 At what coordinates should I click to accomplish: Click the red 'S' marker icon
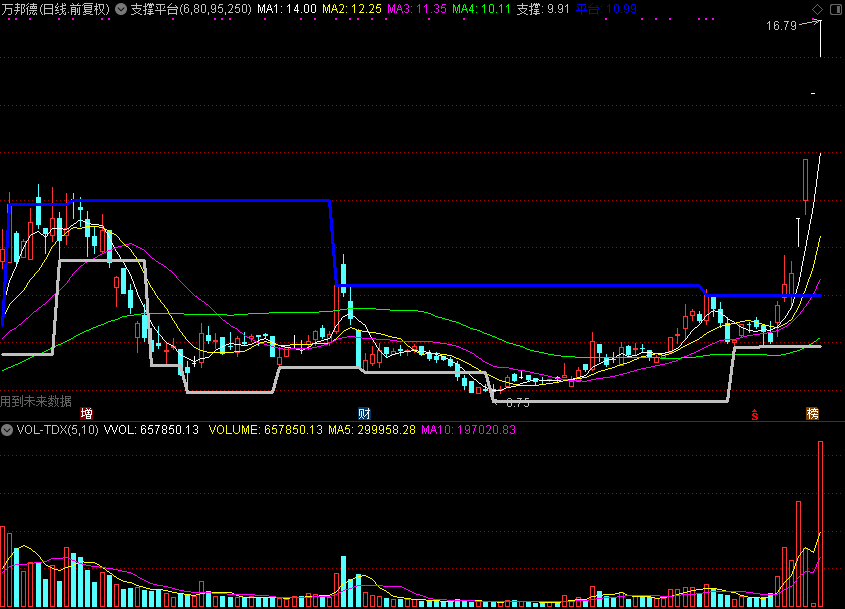pyautogui.click(x=755, y=414)
